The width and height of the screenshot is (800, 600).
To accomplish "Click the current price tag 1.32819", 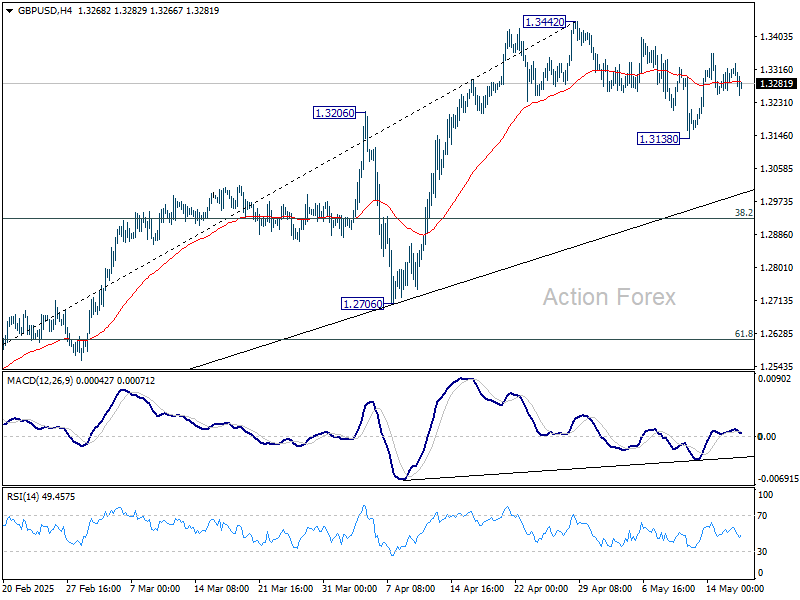I will (x=777, y=84).
